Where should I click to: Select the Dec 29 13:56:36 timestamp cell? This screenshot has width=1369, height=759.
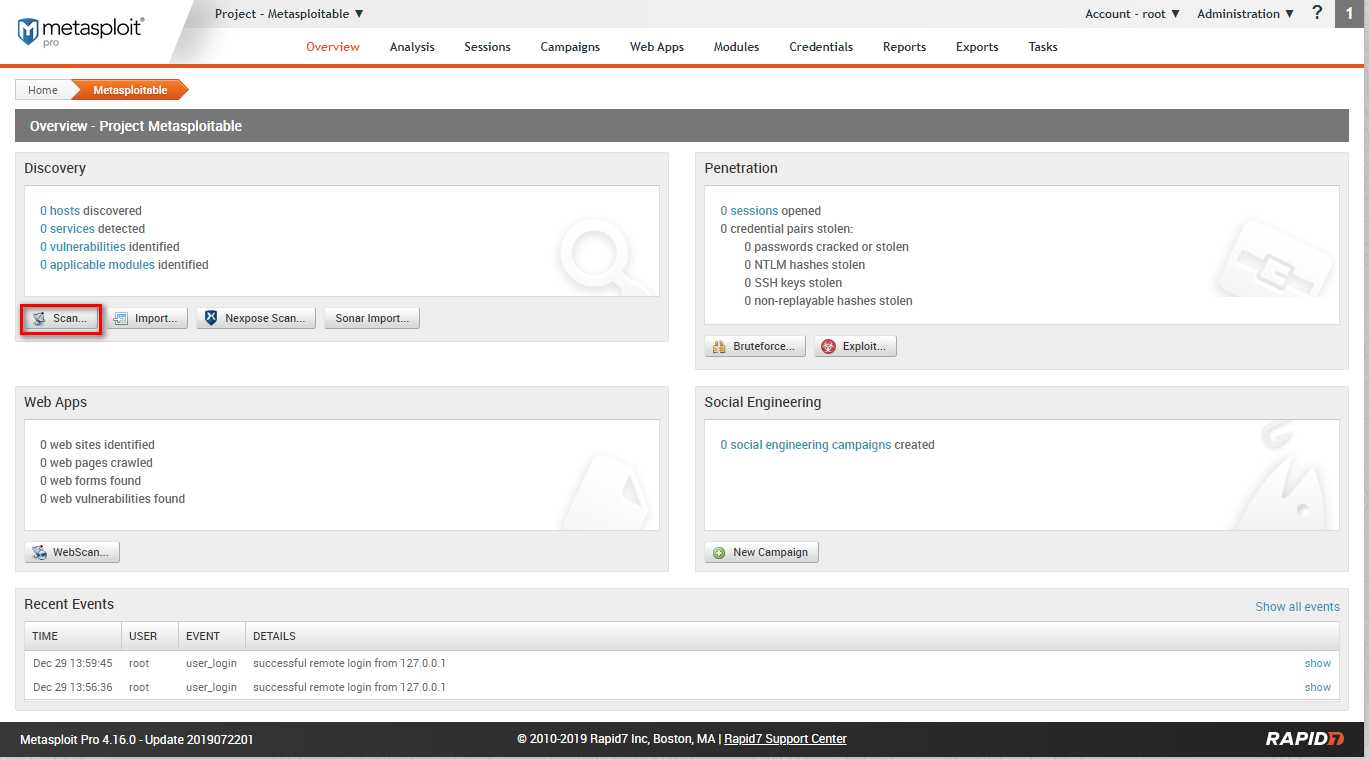tap(73, 687)
